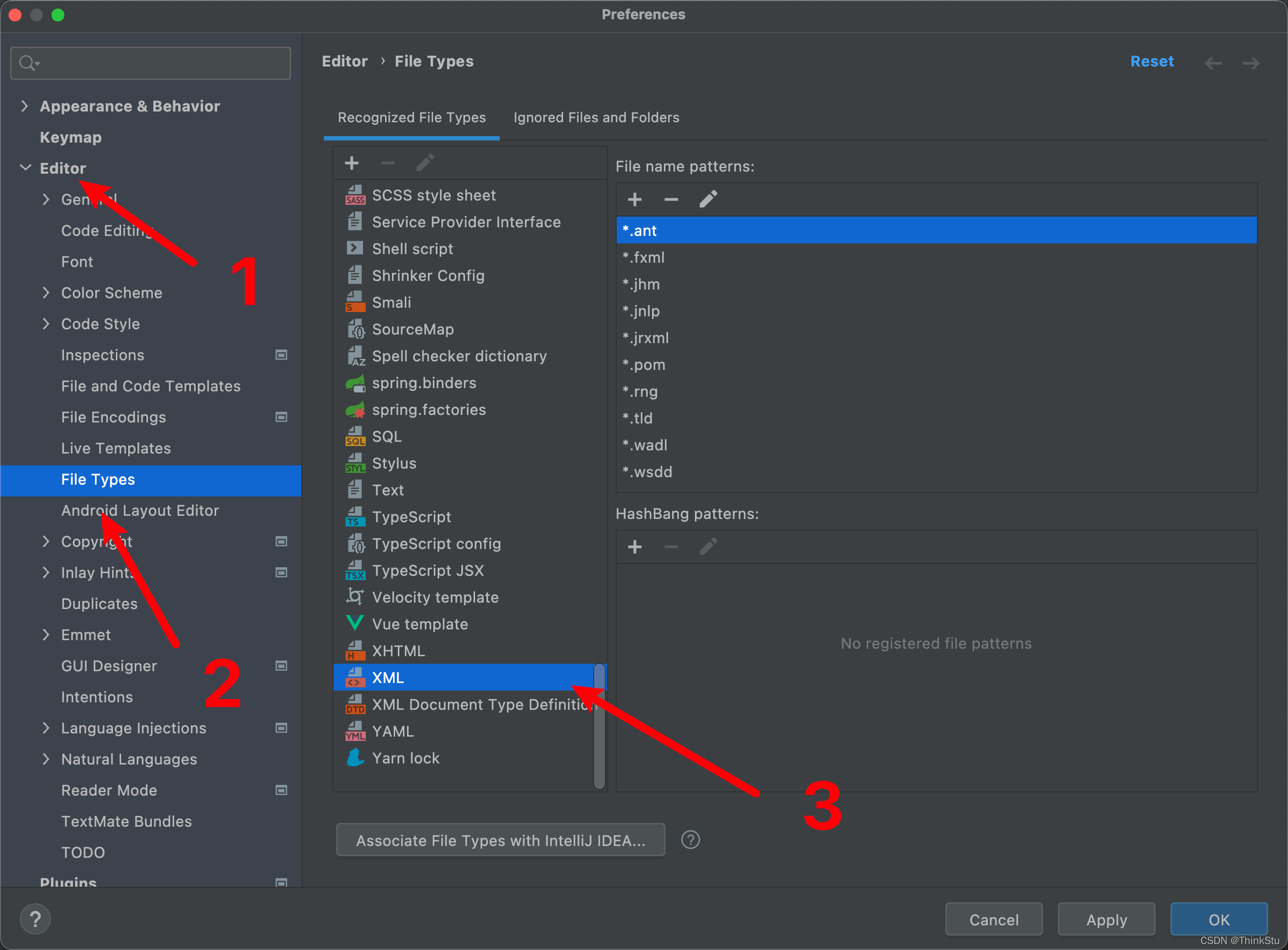The width and height of the screenshot is (1288, 950).
Task: Click the help icon beside Associate button
Action: (x=690, y=840)
